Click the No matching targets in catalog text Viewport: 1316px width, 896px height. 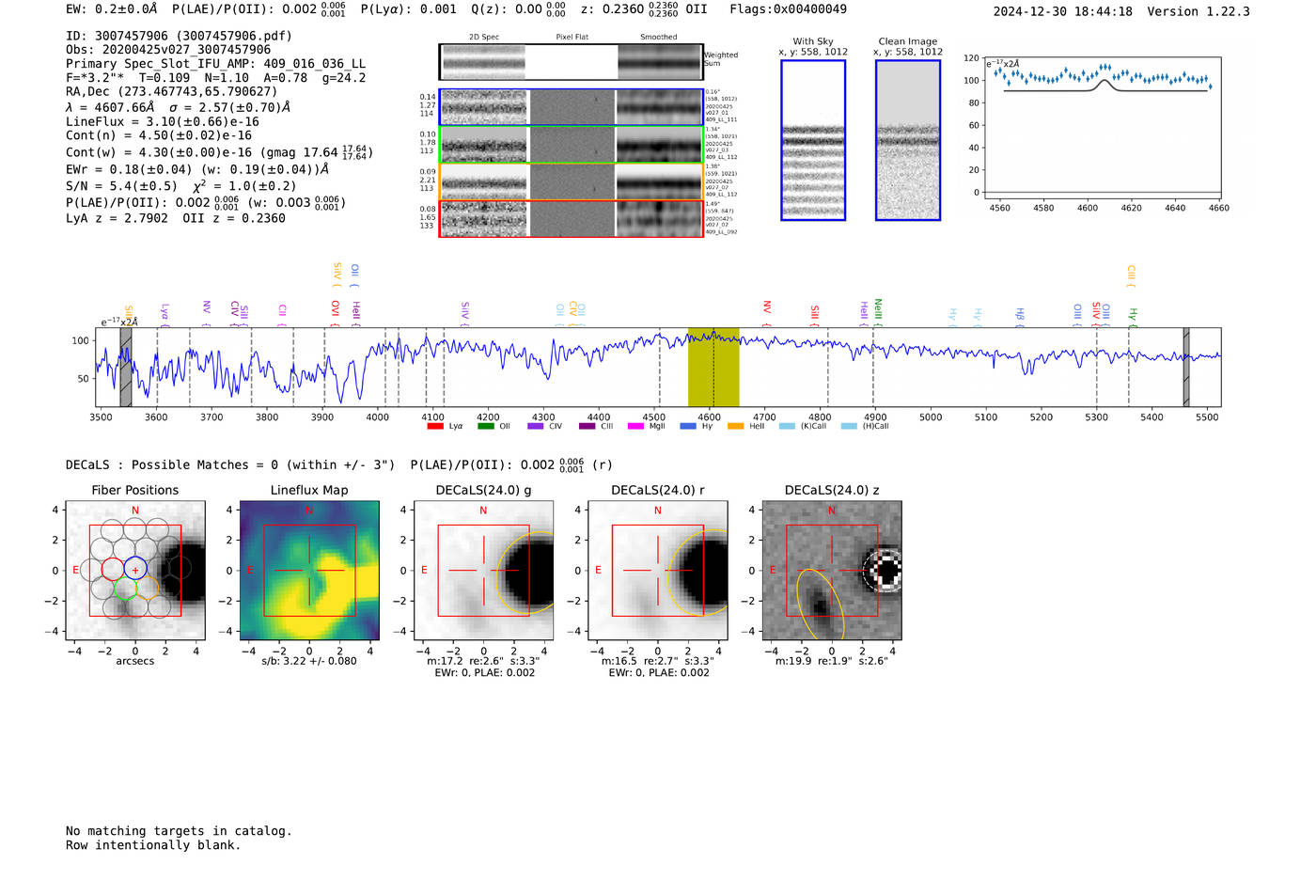click(x=179, y=831)
